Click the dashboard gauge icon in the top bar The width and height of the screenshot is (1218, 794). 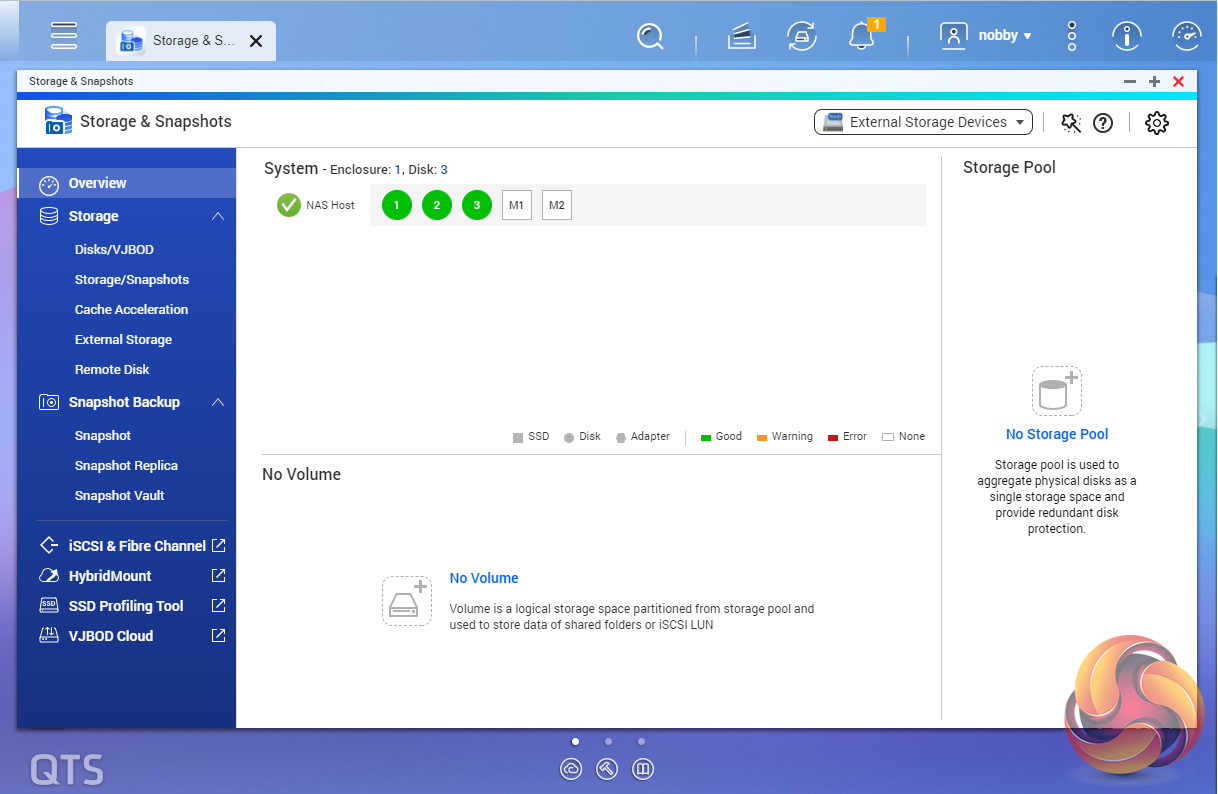(1186, 37)
